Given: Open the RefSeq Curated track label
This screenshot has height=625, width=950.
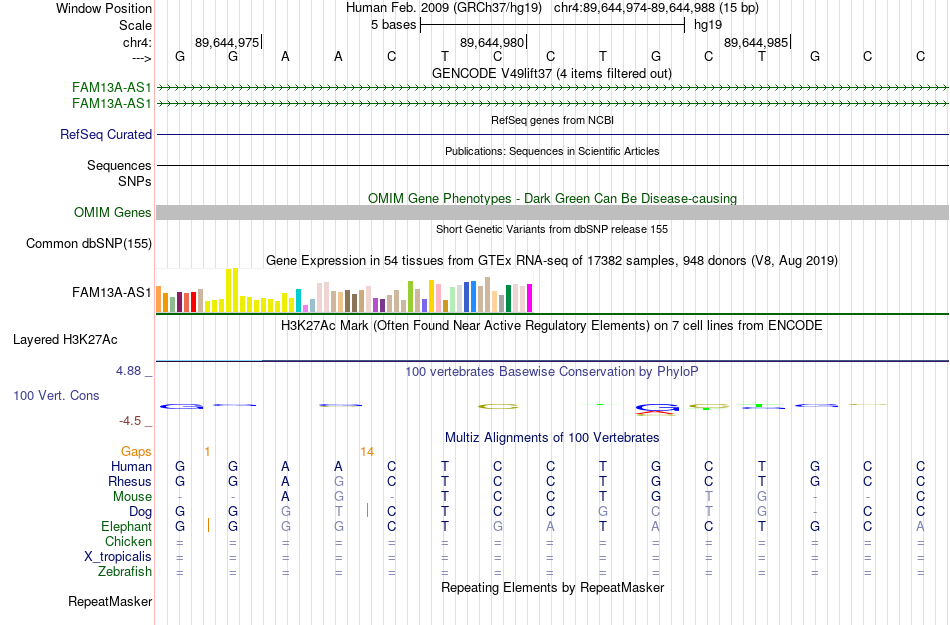Looking at the screenshot, I should click(106, 134).
